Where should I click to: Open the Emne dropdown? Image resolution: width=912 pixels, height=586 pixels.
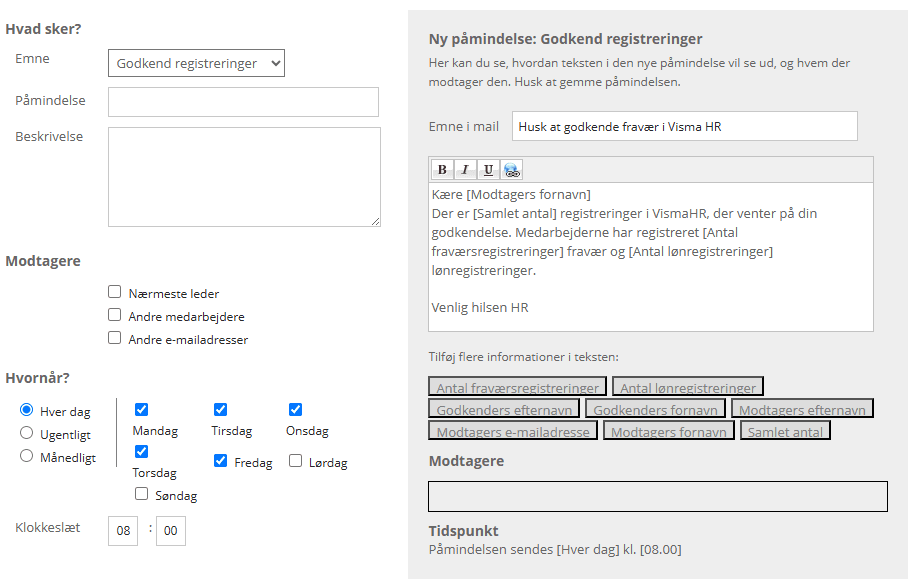(196, 64)
